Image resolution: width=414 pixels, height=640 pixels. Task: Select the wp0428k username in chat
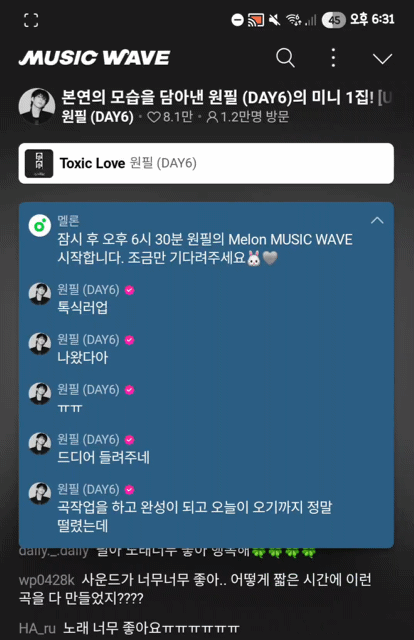click(x=47, y=580)
